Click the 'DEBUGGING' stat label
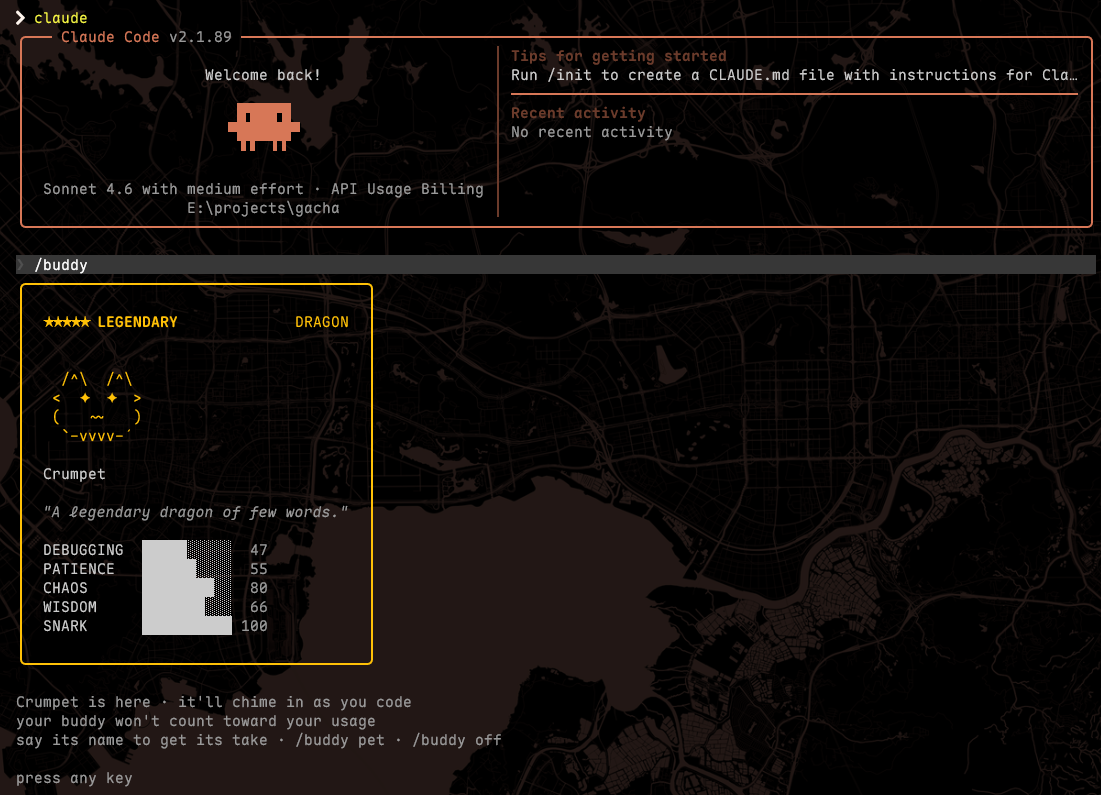The image size is (1101, 795). point(84,550)
